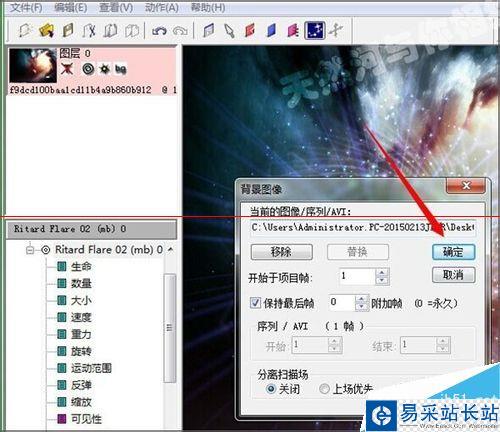Click the 附加帧 number field showing 0
The width and height of the screenshot is (500, 432).
(342, 303)
